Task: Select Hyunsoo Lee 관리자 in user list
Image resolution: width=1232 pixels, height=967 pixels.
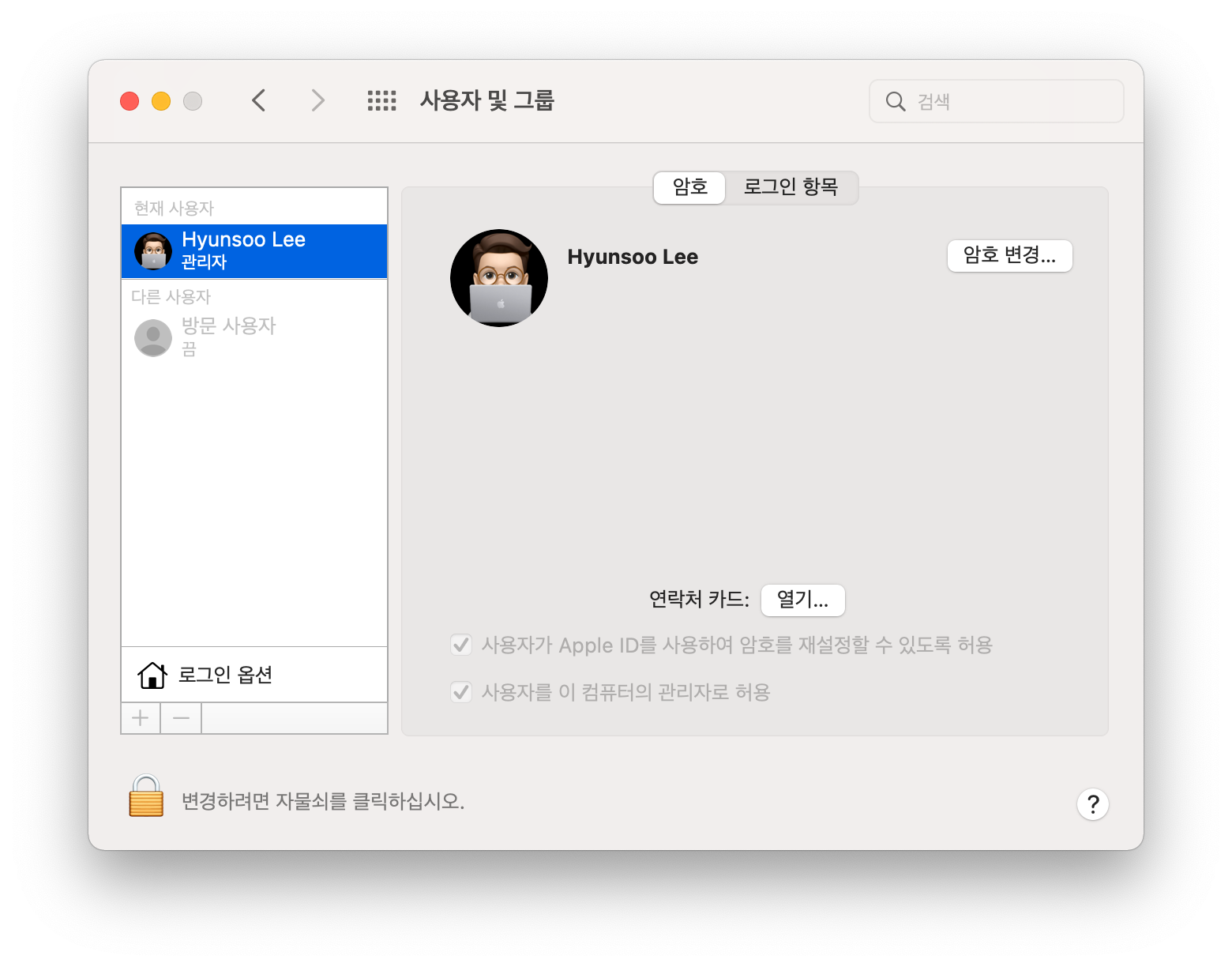Action: pos(254,251)
